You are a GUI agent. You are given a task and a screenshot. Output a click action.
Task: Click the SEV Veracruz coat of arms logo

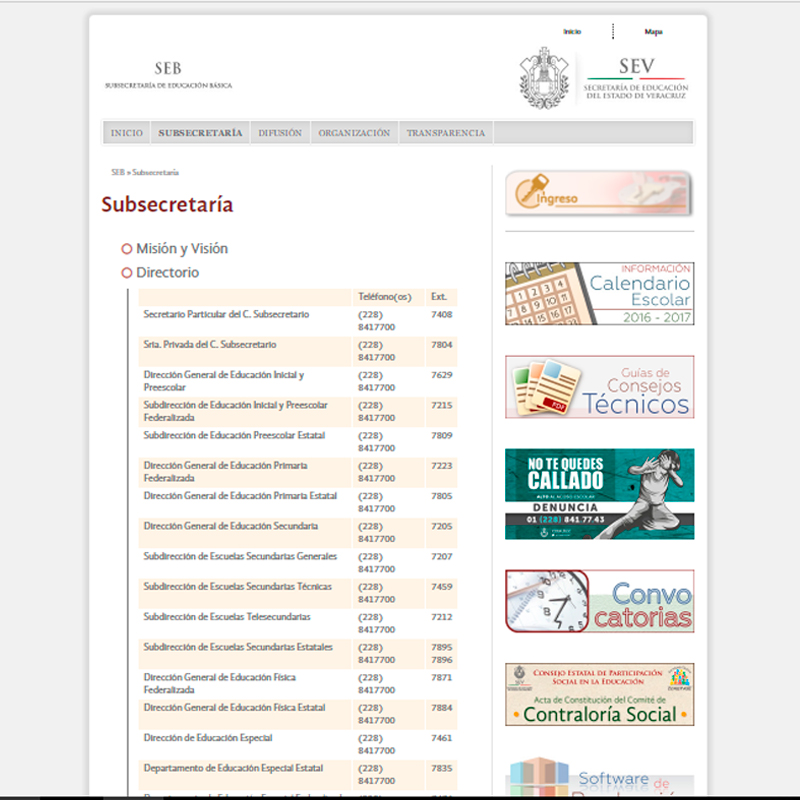[544, 78]
